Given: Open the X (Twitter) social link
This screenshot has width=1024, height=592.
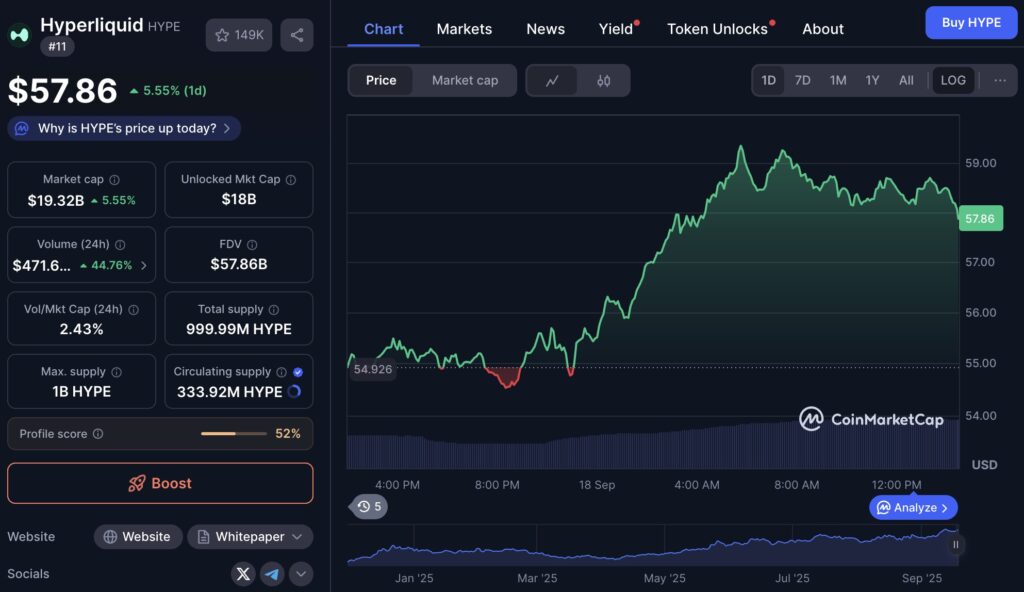Looking at the screenshot, I should pos(243,574).
